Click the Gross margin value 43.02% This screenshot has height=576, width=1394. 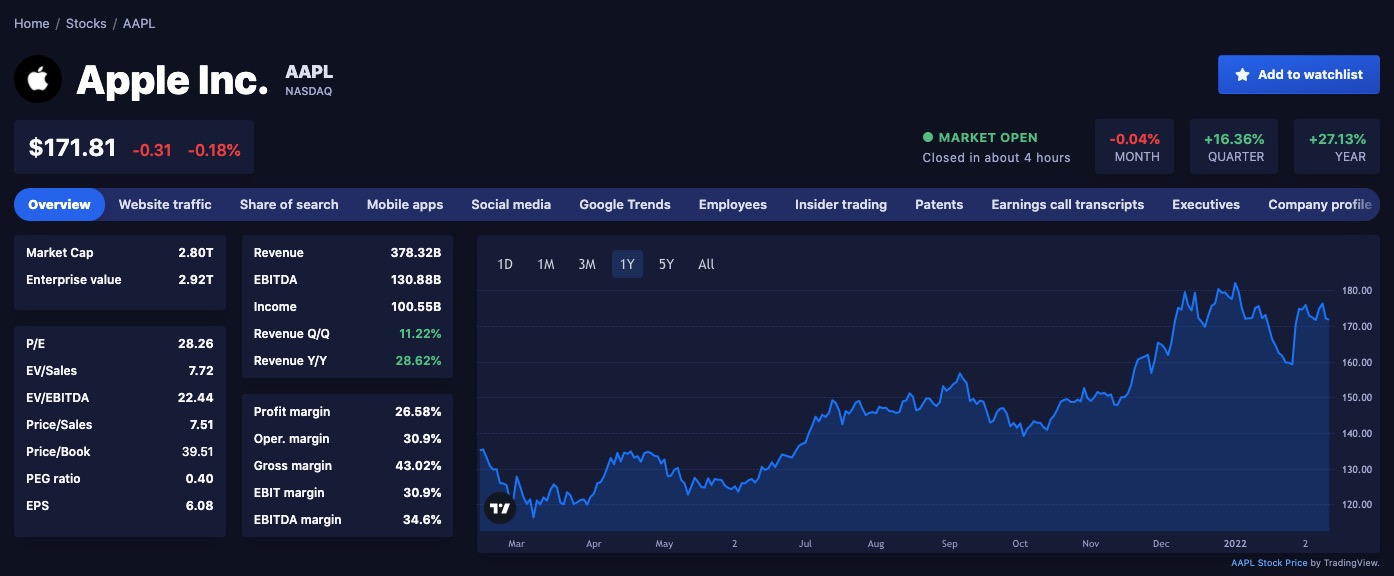click(x=419, y=466)
